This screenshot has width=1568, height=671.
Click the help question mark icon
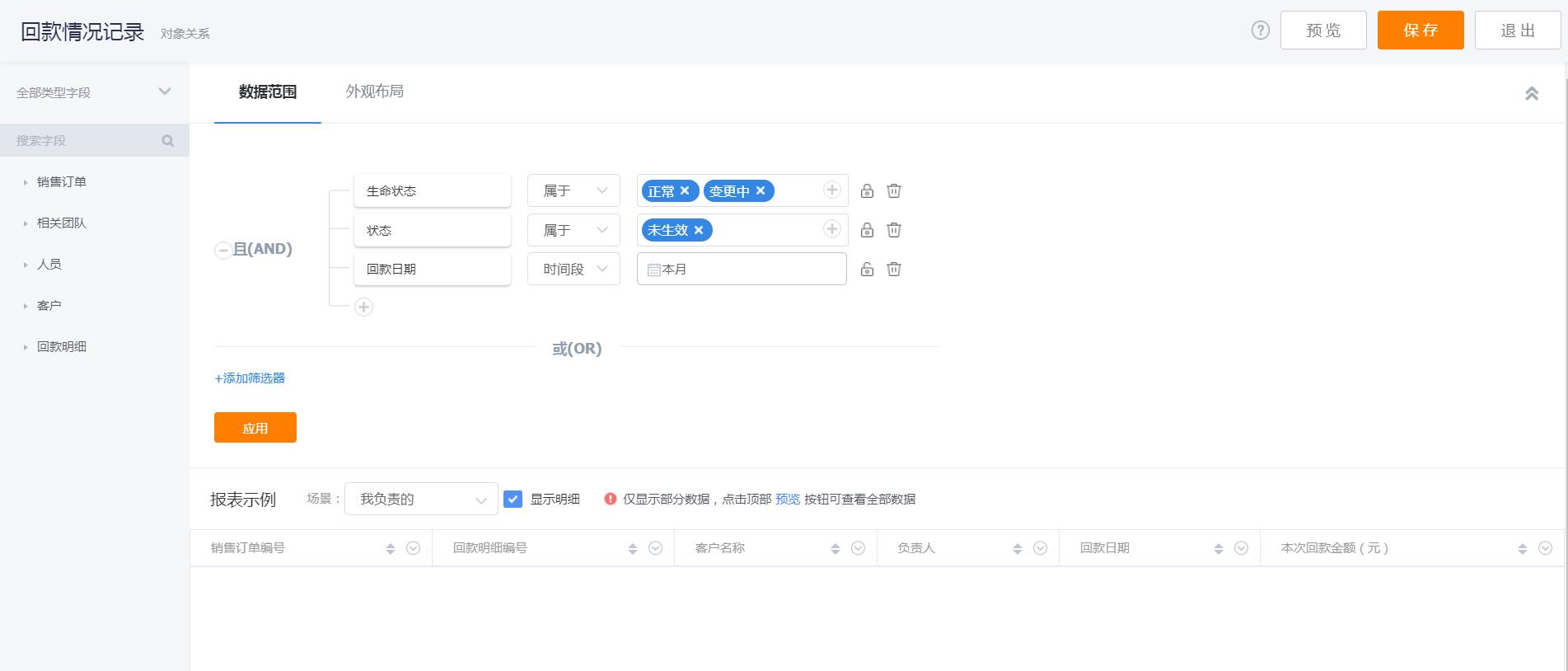pos(1260,30)
